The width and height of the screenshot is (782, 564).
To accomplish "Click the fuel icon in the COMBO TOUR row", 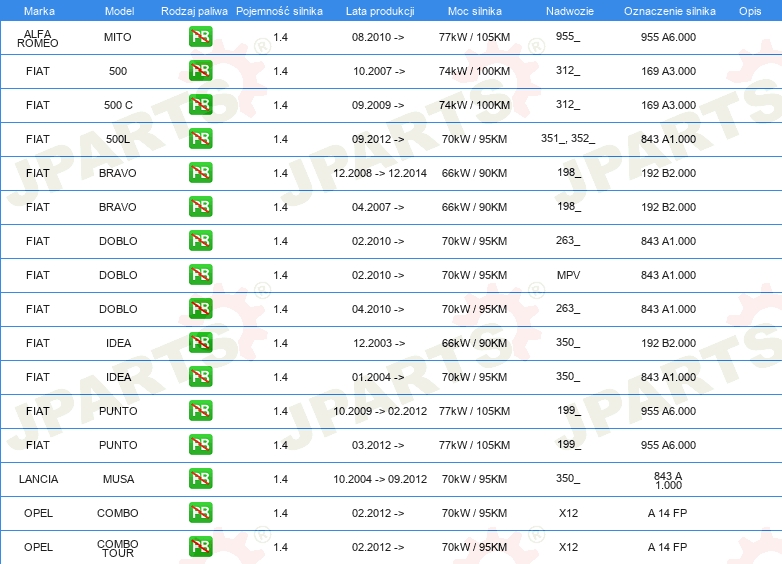I will 200,547.
